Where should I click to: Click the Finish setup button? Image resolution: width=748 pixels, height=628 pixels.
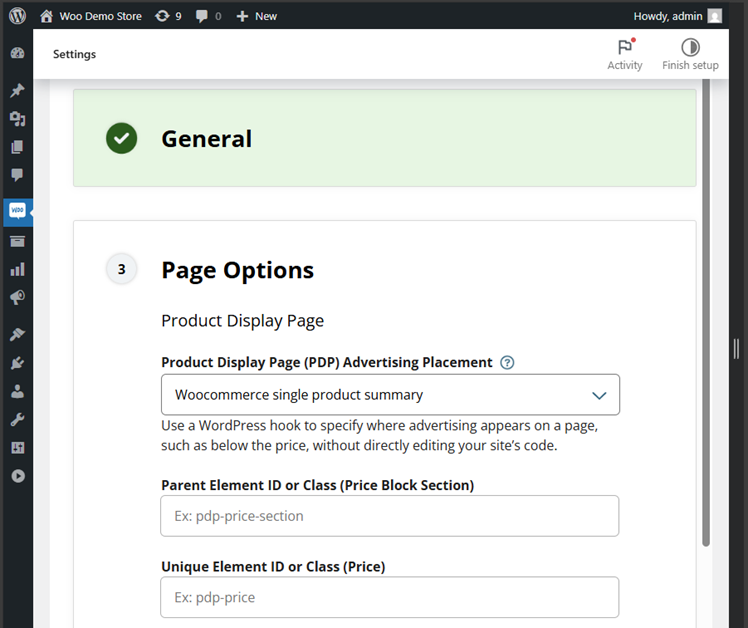(690, 54)
